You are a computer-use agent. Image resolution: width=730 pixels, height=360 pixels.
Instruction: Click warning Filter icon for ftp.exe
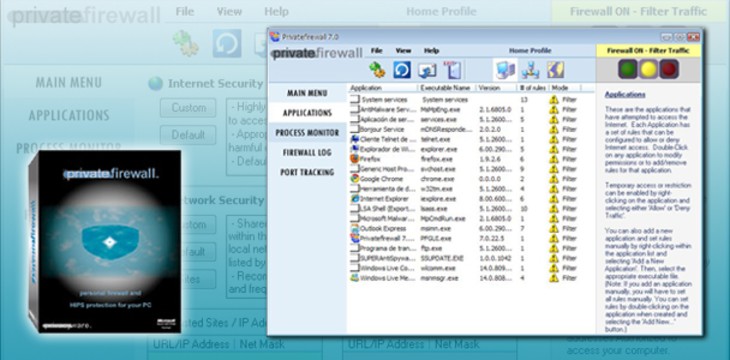click(554, 248)
